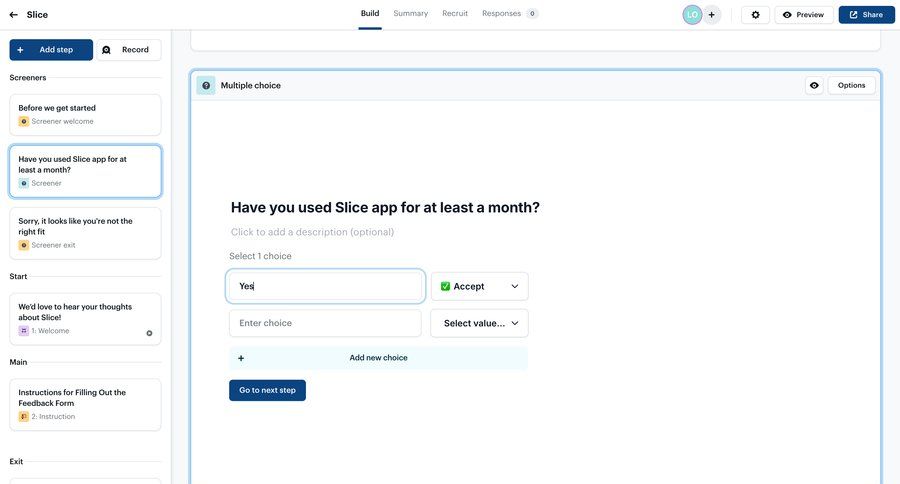Focus the Yes choice input field
900x484 pixels.
[x=325, y=286]
